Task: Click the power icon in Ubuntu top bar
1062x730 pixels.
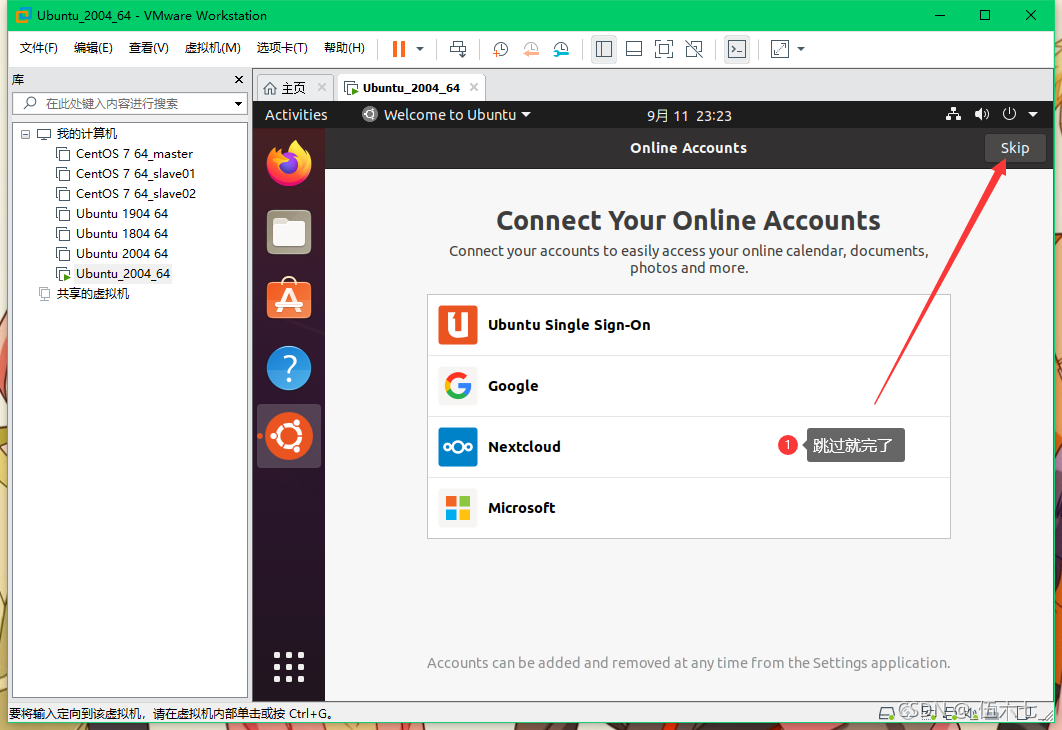Action: pos(1009,114)
